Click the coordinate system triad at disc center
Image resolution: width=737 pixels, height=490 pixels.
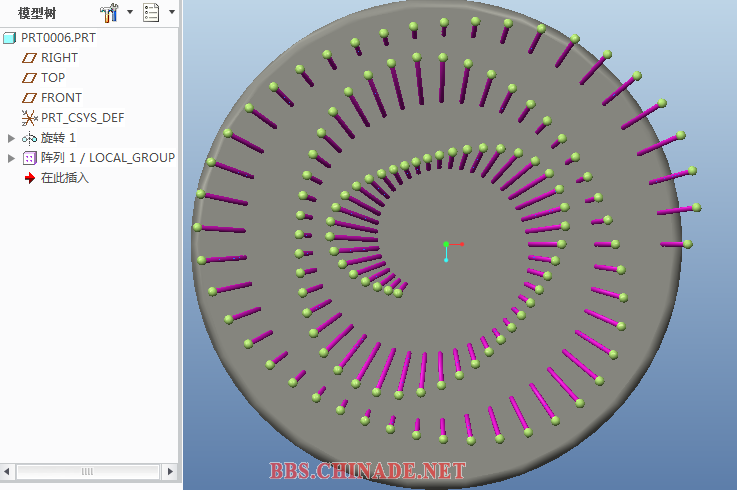(453, 251)
